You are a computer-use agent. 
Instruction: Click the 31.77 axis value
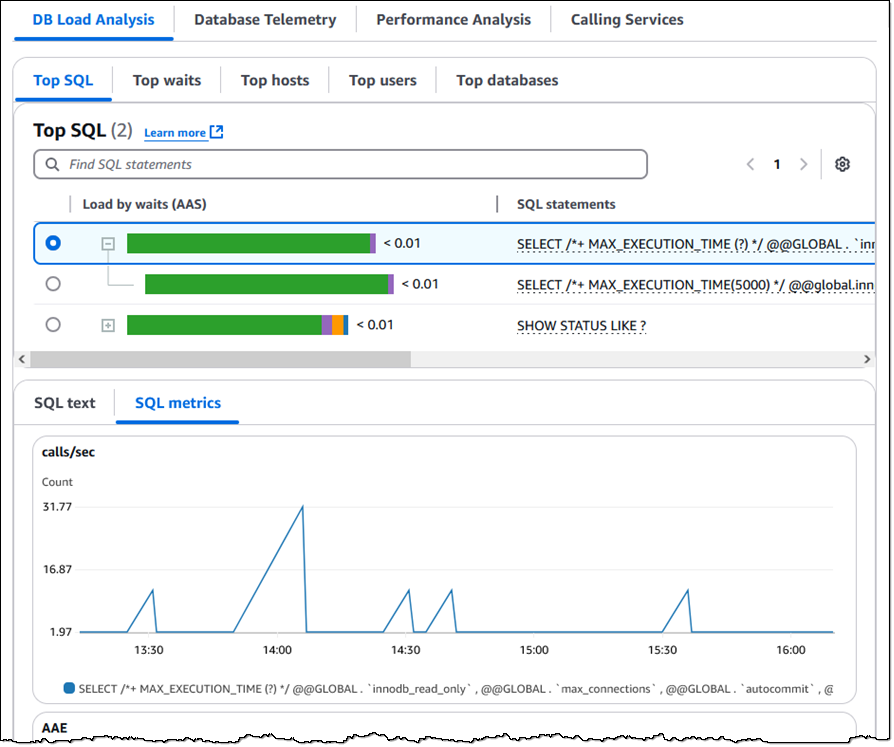(x=57, y=507)
